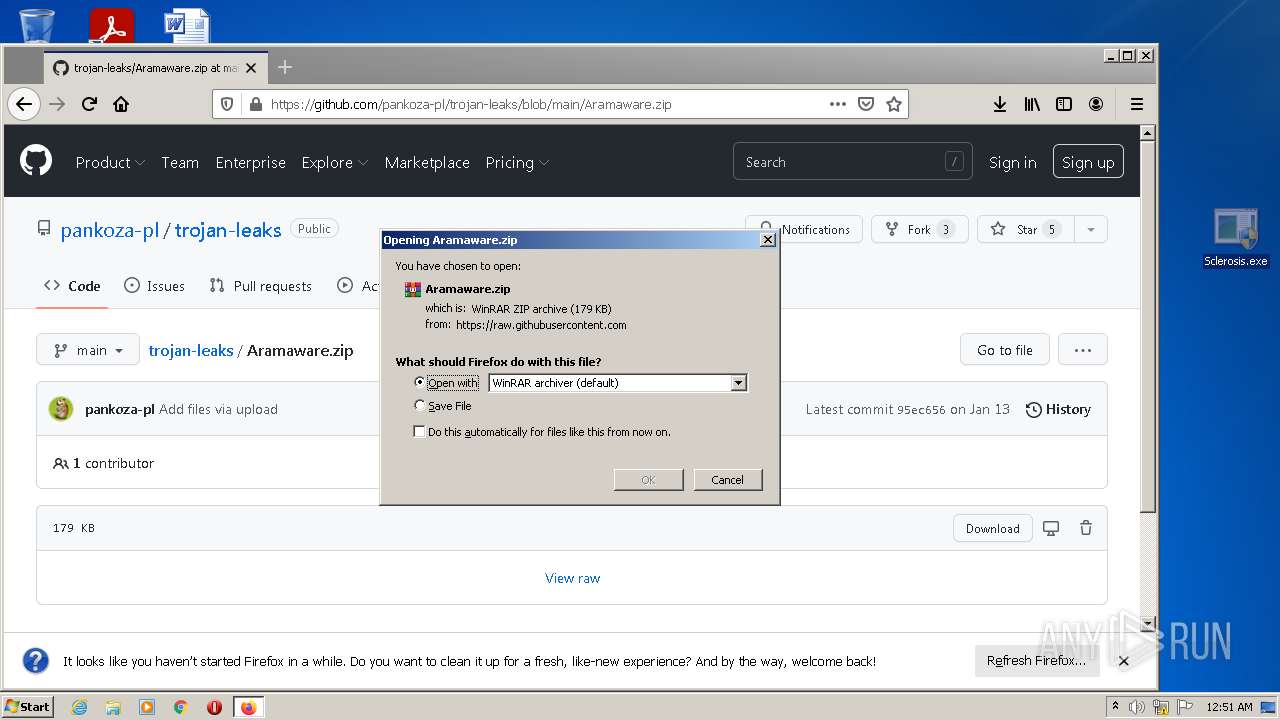Open the Pull requests tab
Image resolution: width=1280 pixels, height=720 pixels.
(x=260, y=286)
